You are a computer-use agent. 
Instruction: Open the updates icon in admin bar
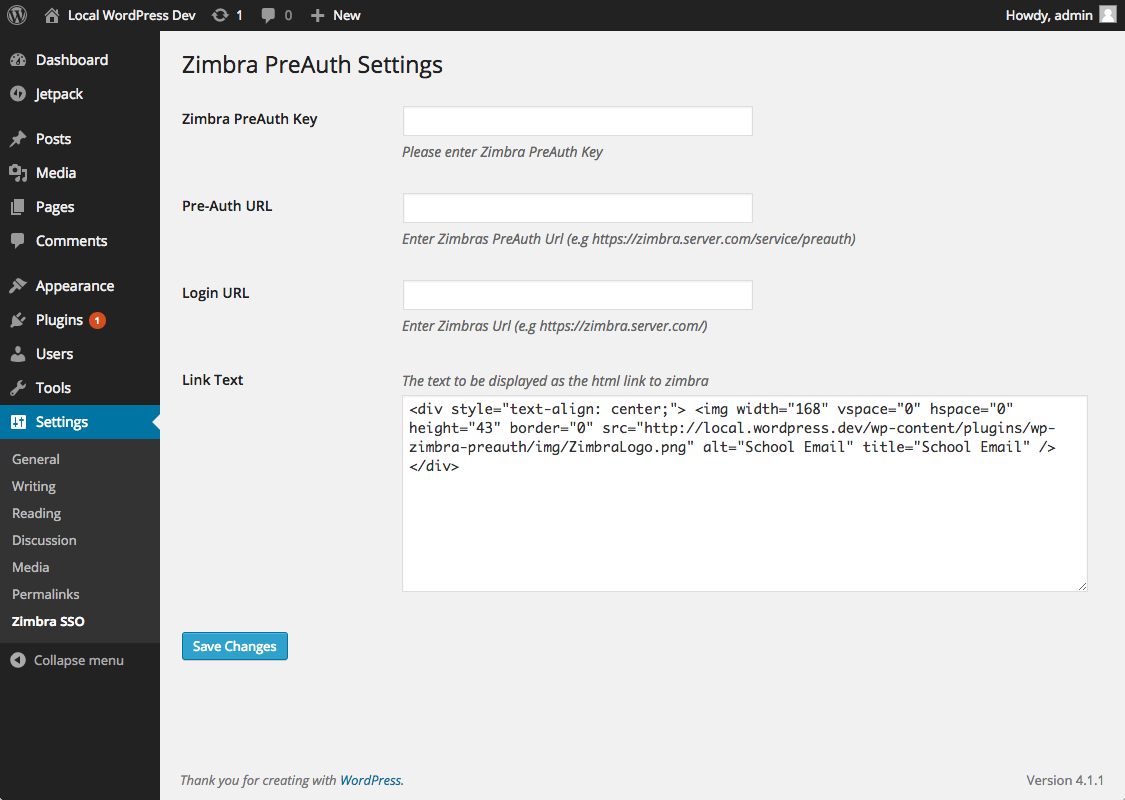click(220, 15)
